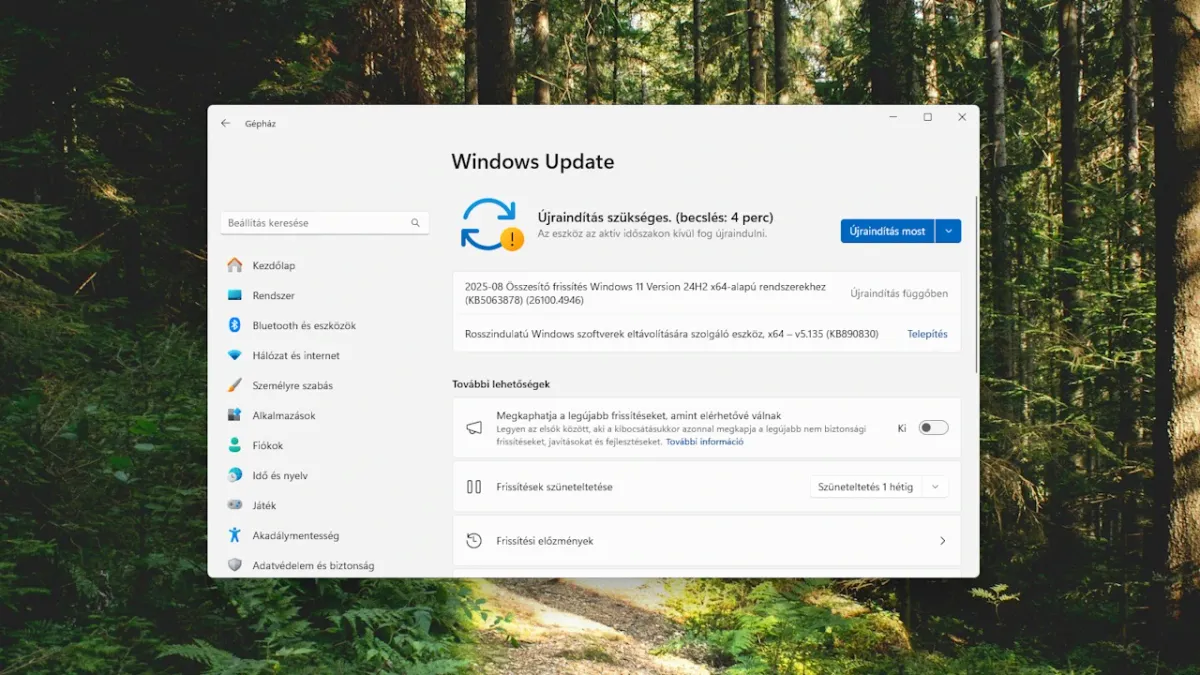
Task: Open Idő és nyelv settings
Action: tap(280, 476)
